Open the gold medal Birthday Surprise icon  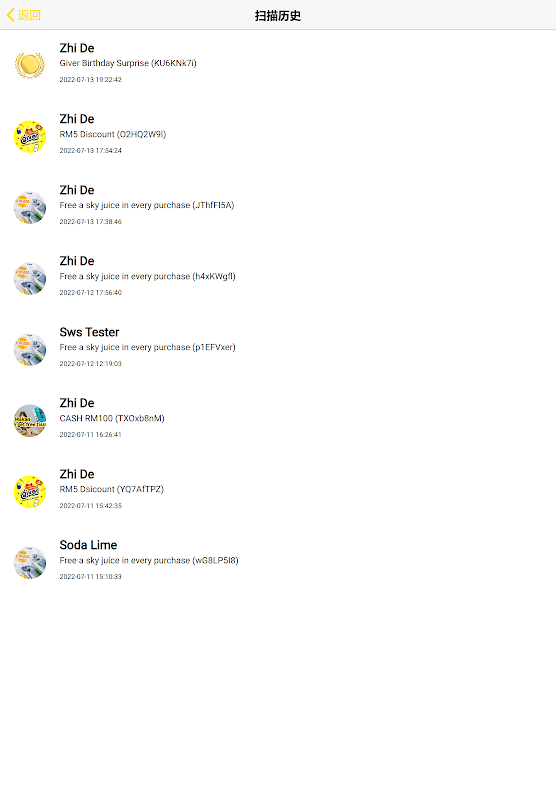pos(30,65)
